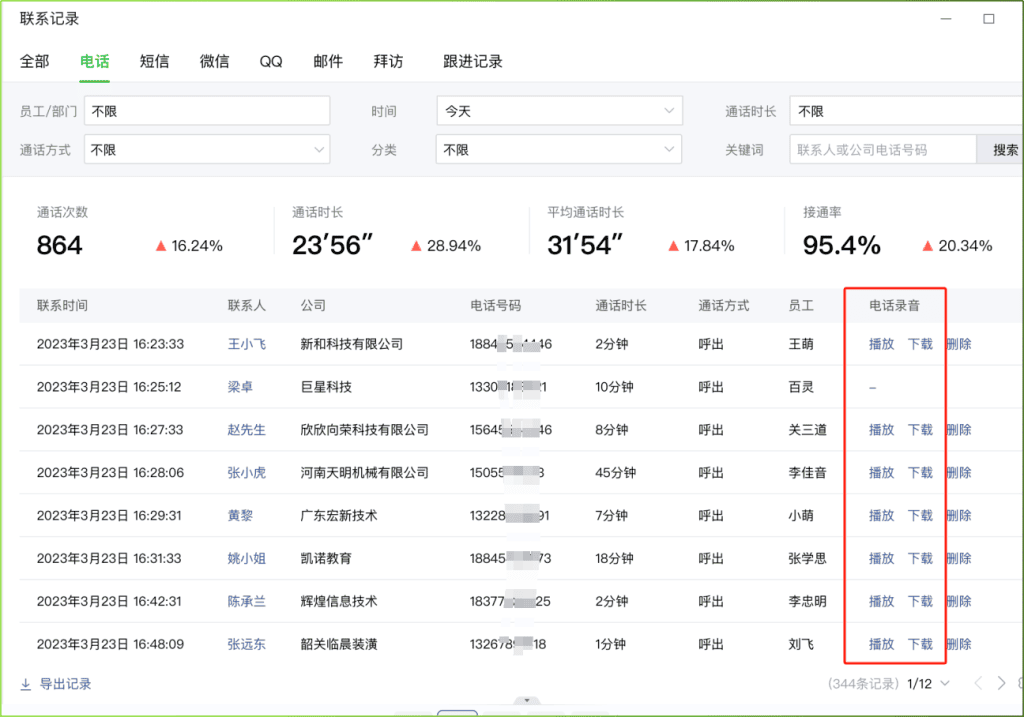Viewport: 1024px width, 717px height.
Task: Click the 导出记录 download icon
Action: [25, 684]
